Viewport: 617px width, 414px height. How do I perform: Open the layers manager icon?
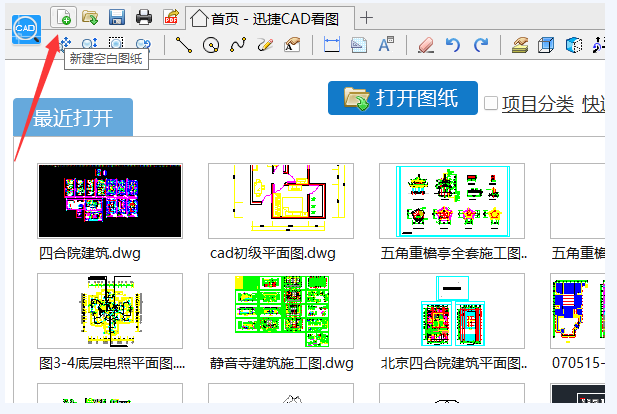[x=520, y=45]
